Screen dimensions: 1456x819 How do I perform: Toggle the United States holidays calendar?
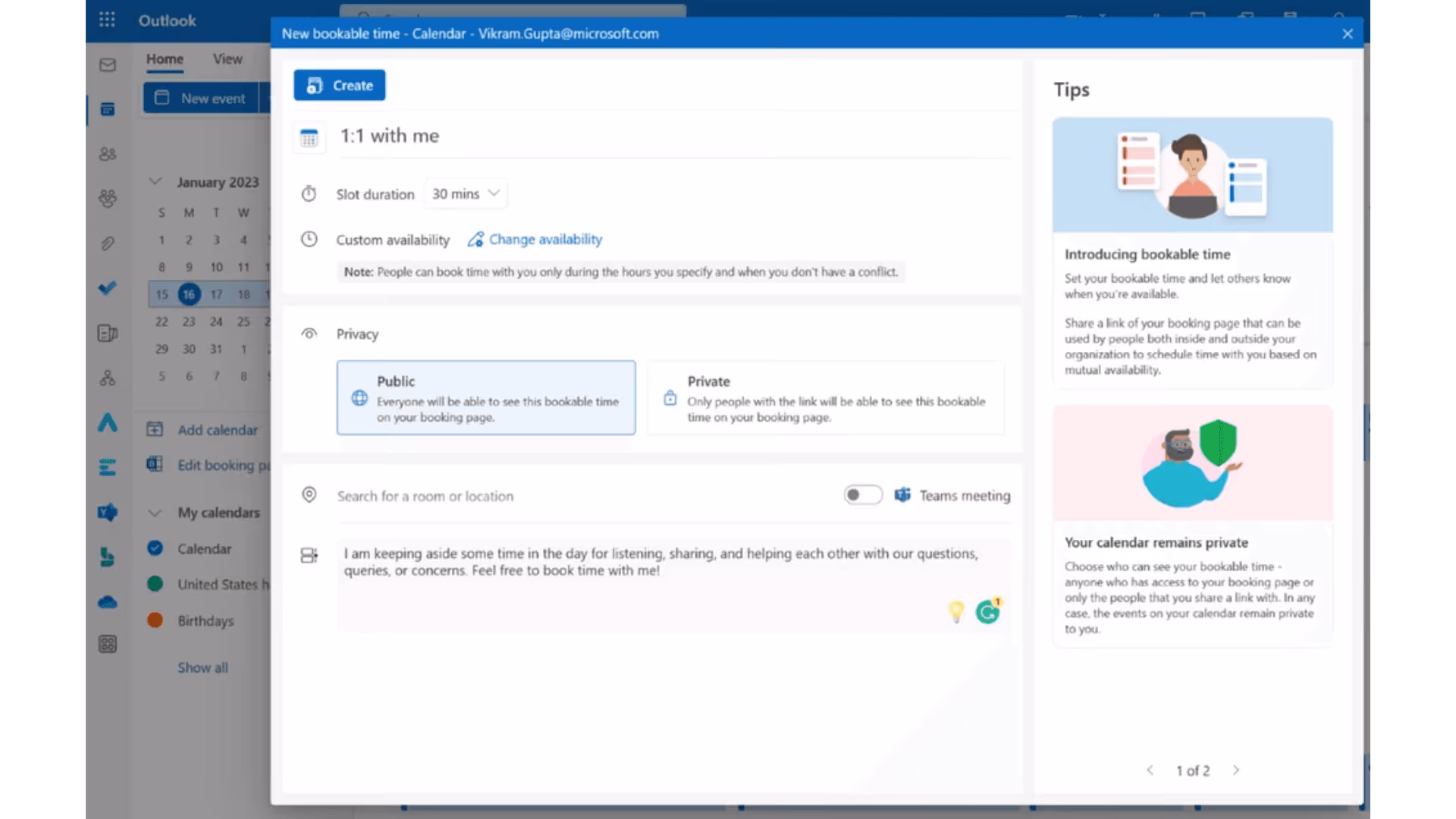(x=155, y=584)
